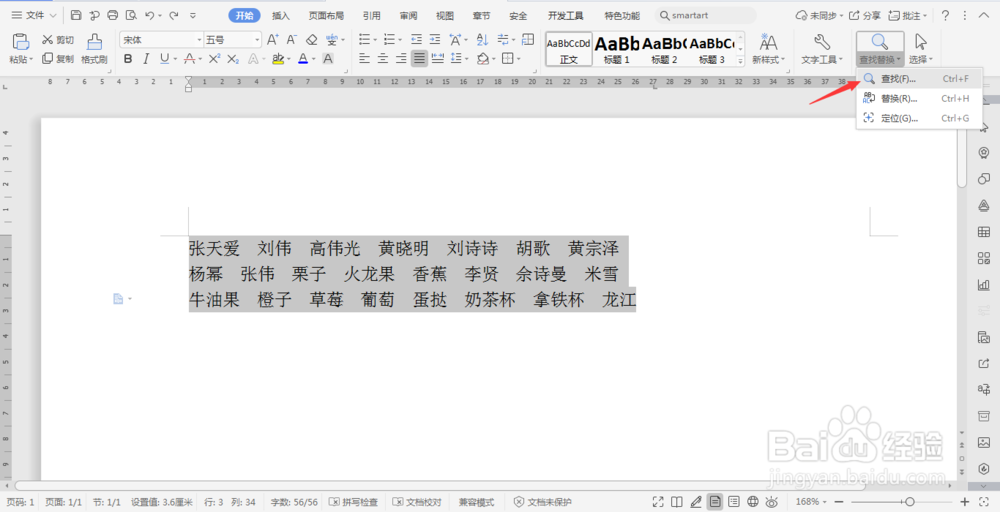Switch to page layout view in status bar
Viewport: 1000px width, 512px height.
point(715,502)
